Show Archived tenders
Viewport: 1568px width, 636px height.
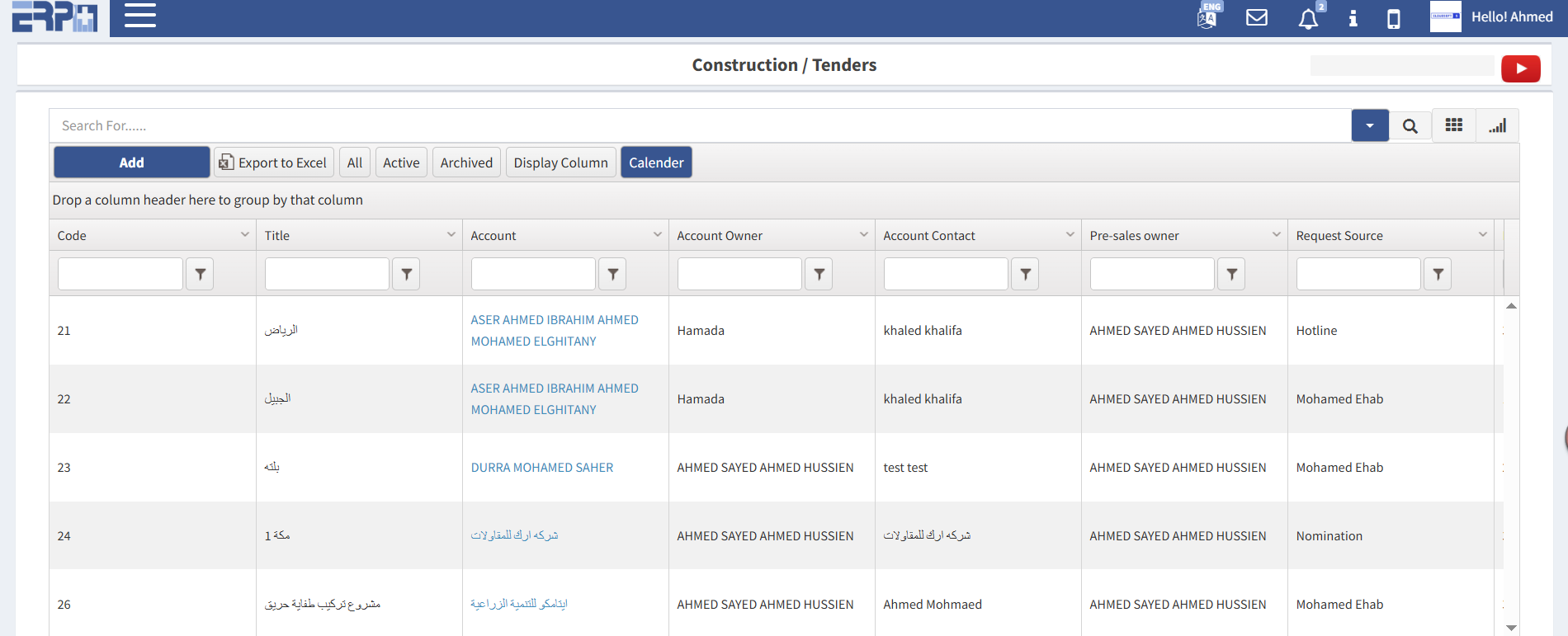click(466, 163)
